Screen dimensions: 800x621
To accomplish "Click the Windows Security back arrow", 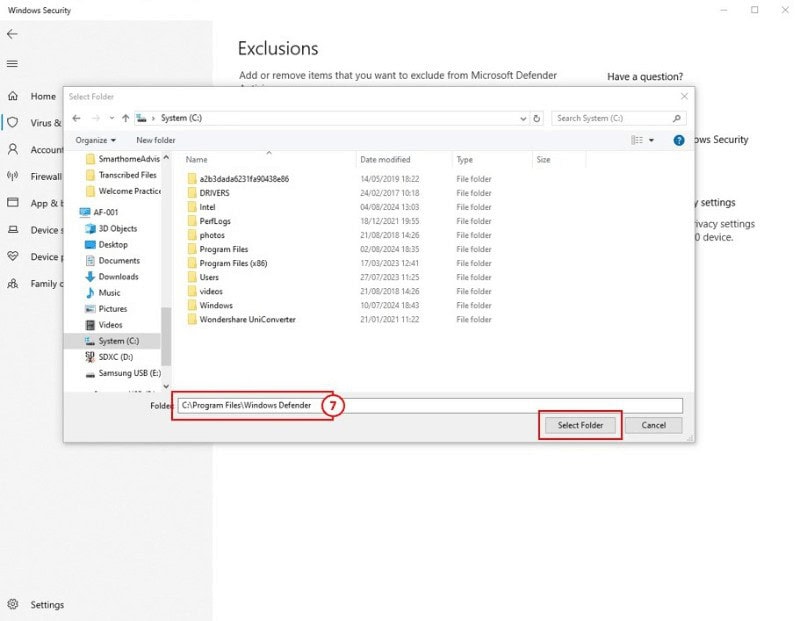I will [12, 34].
